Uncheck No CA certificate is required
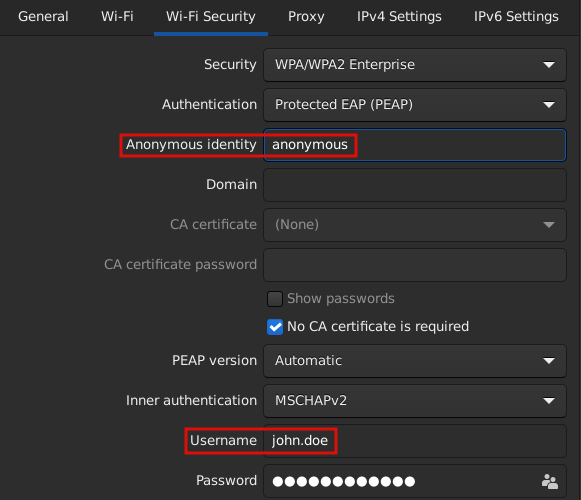 pos(275,327)
